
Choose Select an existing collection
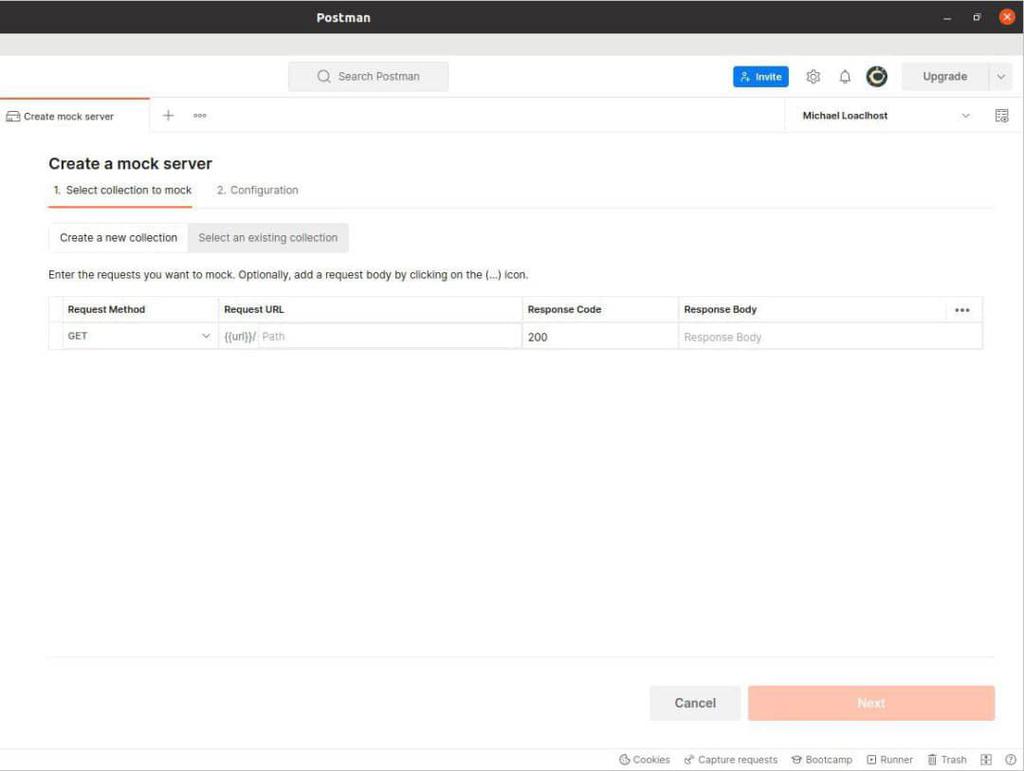click(268, 238)
